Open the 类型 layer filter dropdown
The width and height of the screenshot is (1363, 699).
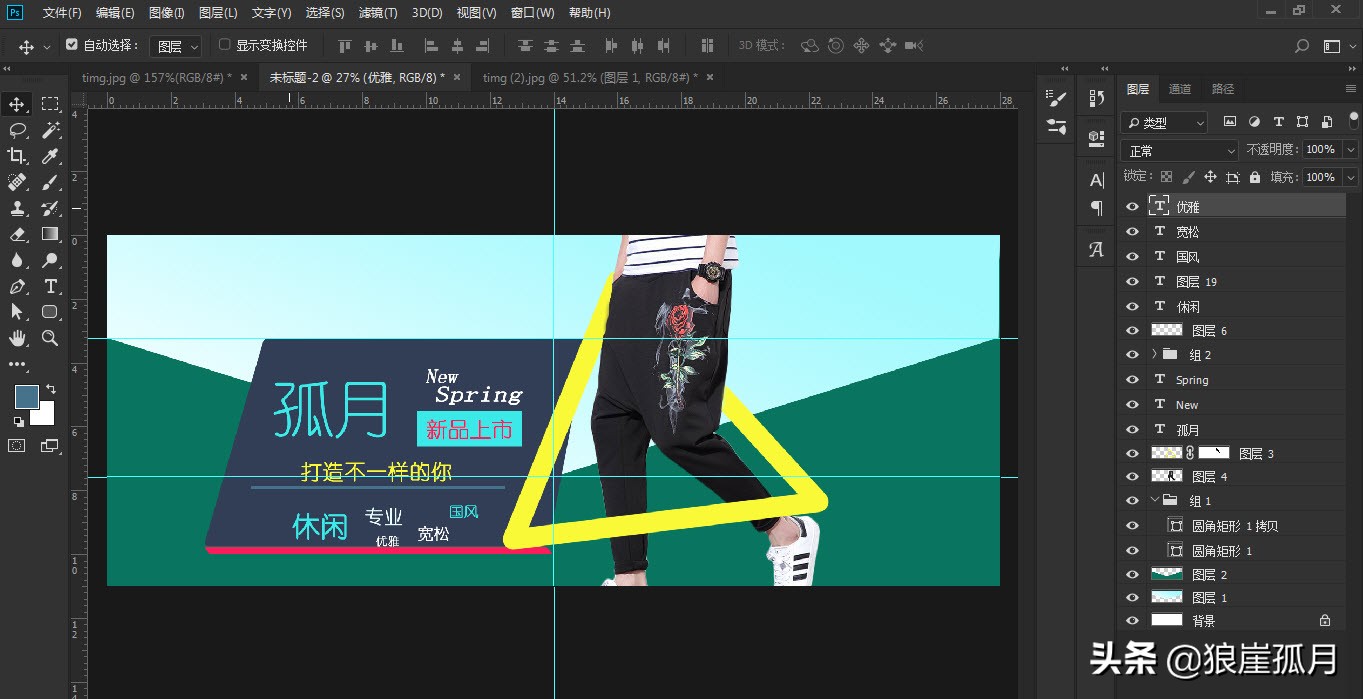click(1163, 121)
